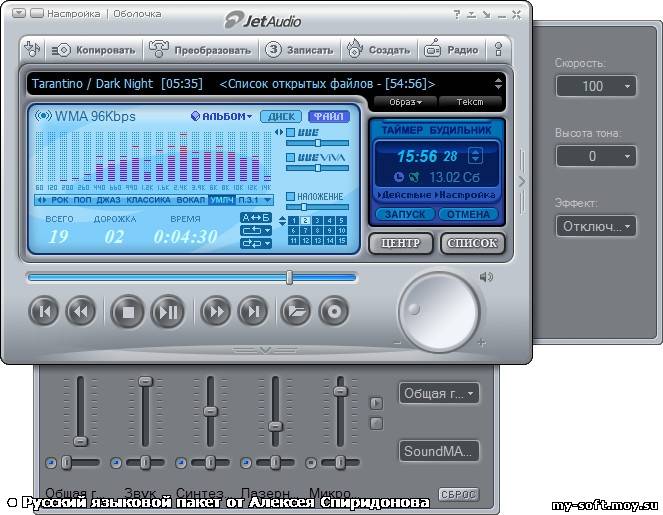Click the Копировать rip icon
This screenshot has height=515, width=663.
click(61, 50)
